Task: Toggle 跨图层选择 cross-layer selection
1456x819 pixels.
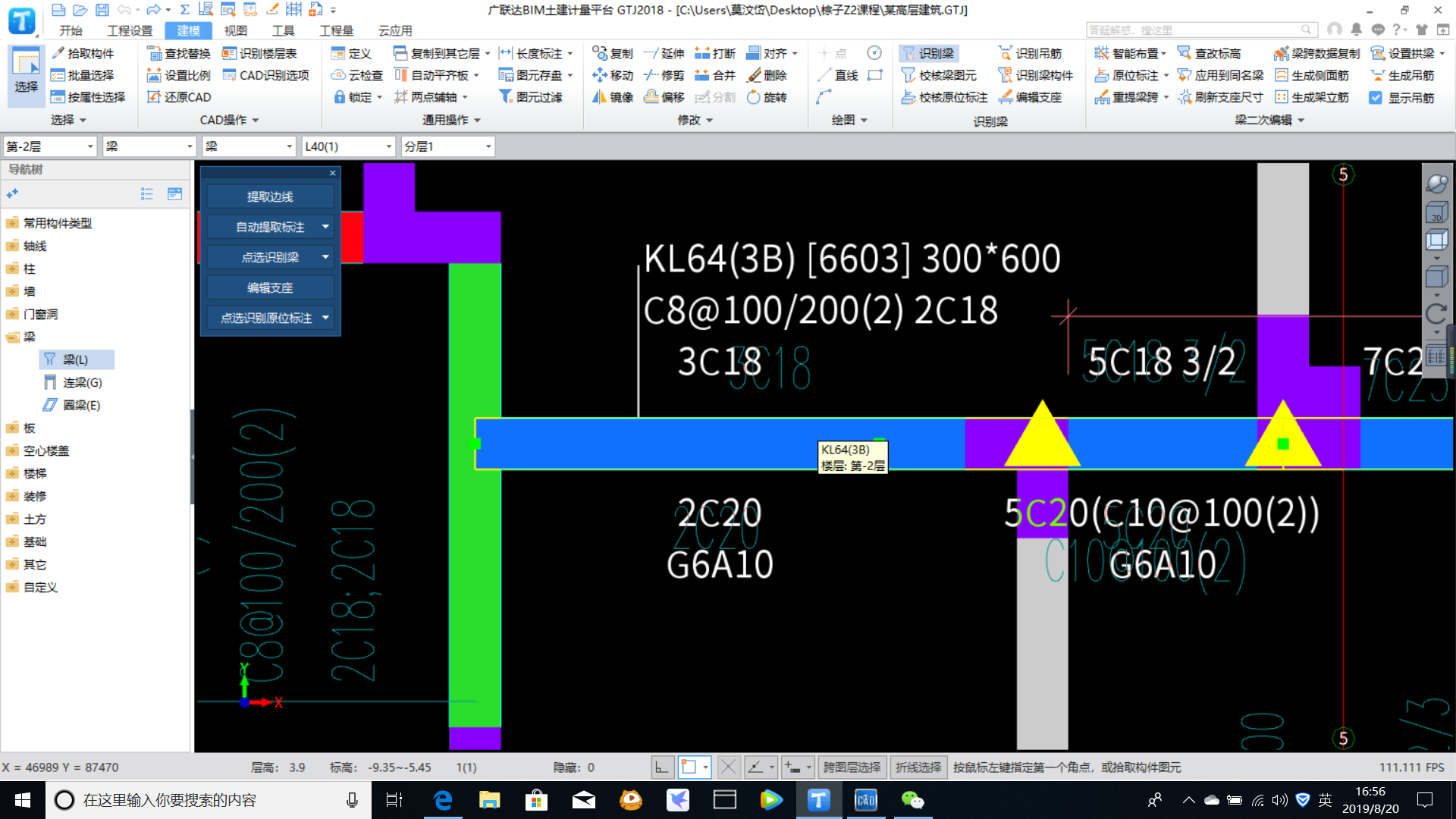Action: (852, 767)
